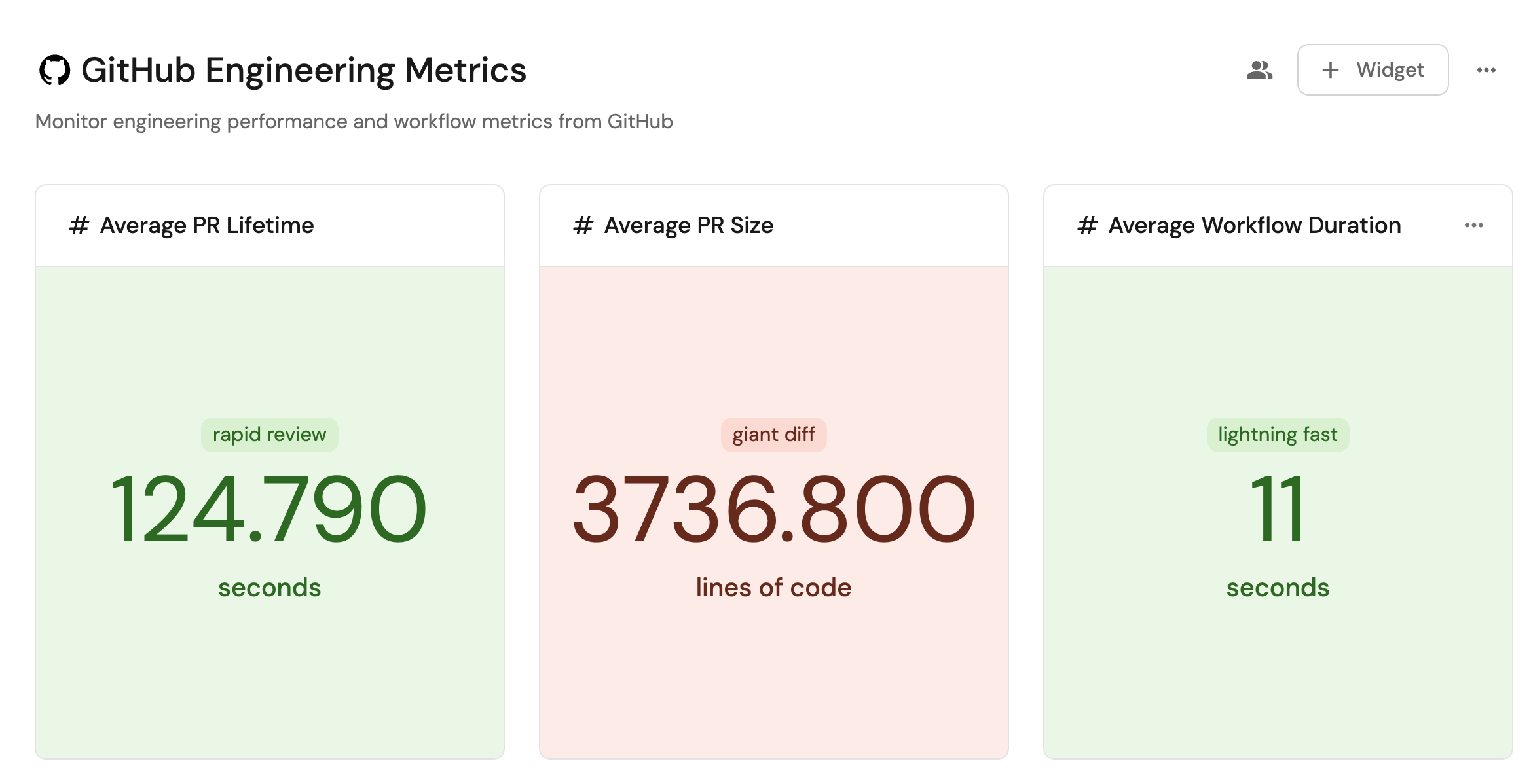1531x784 pixels.
Task: Open the Average Workflow Duration widget menu
Action: pyautogui.click(x=1475, y=224)
